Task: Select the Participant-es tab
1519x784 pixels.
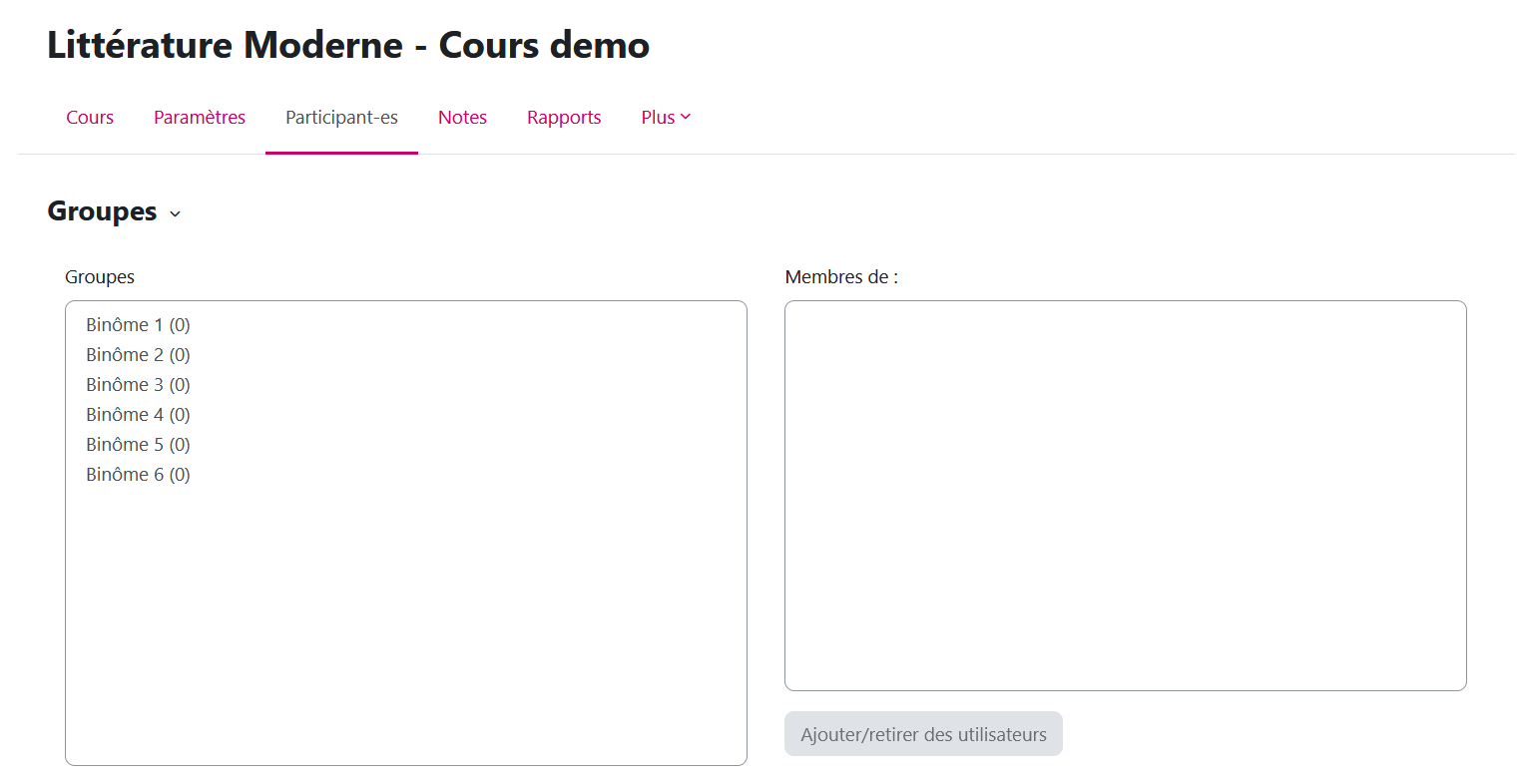Action: coord(341,118)
